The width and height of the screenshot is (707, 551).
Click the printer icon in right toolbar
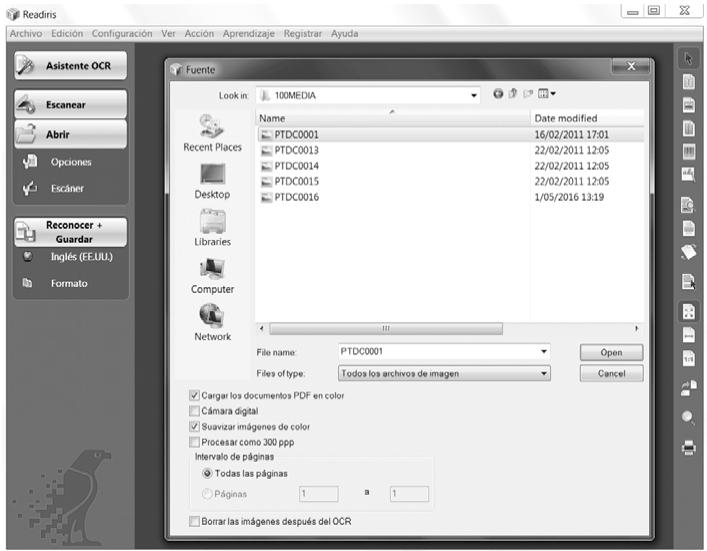point(689,448)
